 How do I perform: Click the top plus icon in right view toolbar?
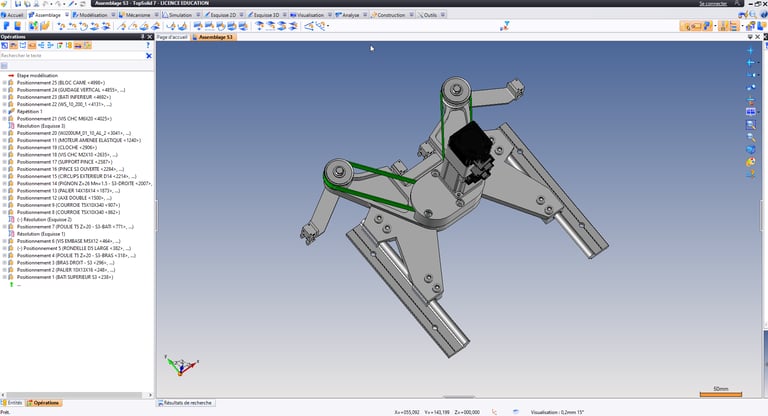[x=750, y=50]
